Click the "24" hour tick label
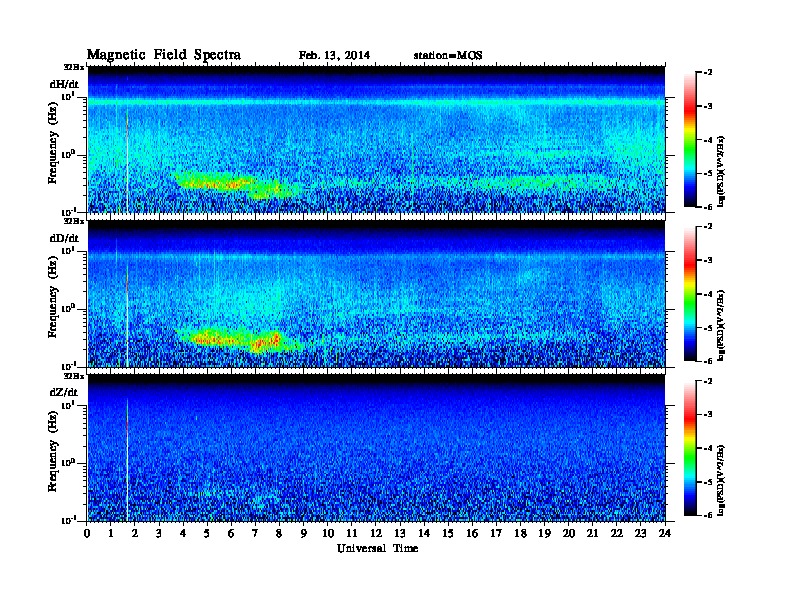This screenshot has height=612, width=792. (x=665, y=533)
